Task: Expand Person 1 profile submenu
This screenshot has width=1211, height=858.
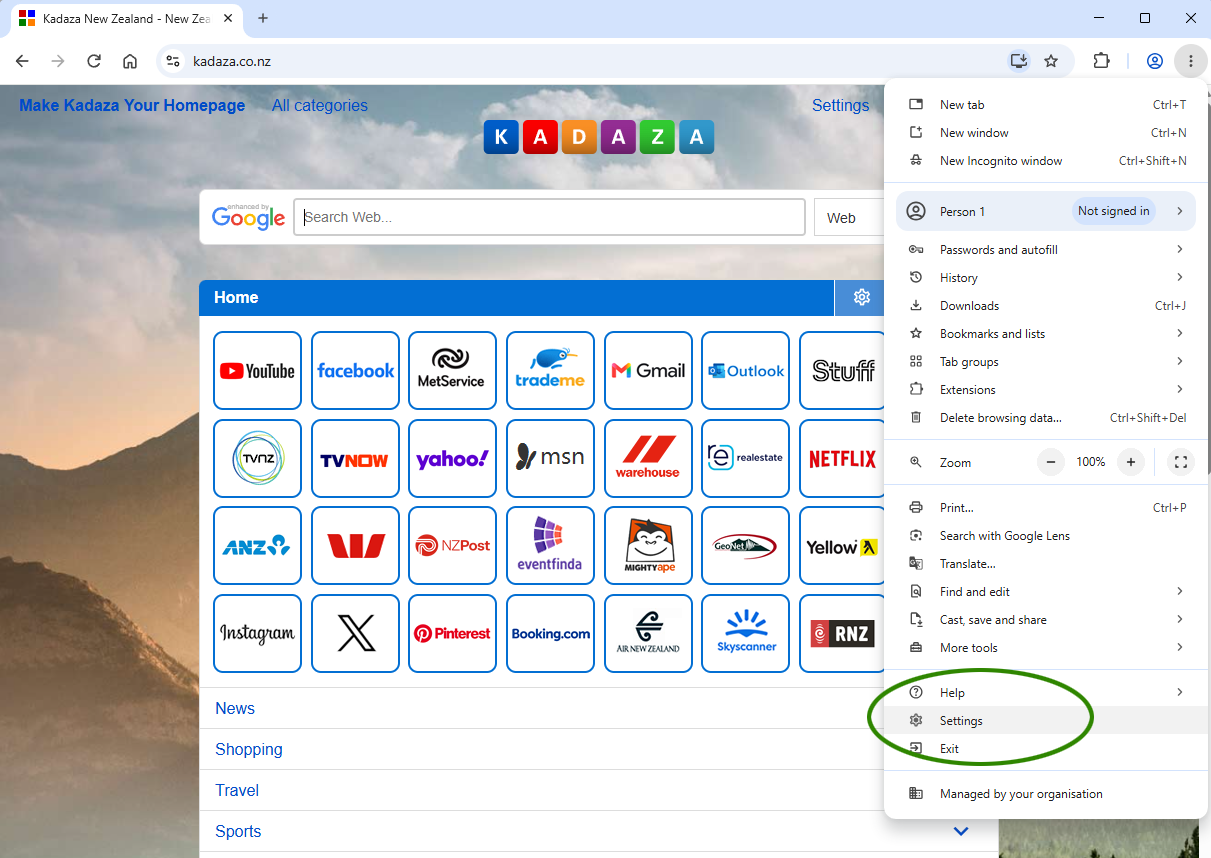Action: click(x=1180, y=211)
